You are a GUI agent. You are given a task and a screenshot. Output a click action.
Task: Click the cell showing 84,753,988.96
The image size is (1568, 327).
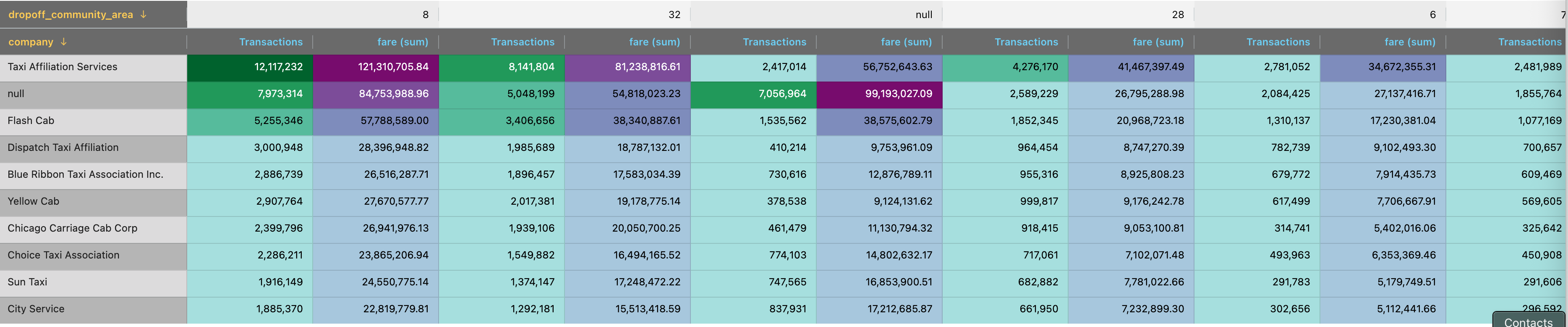[377, 94]
